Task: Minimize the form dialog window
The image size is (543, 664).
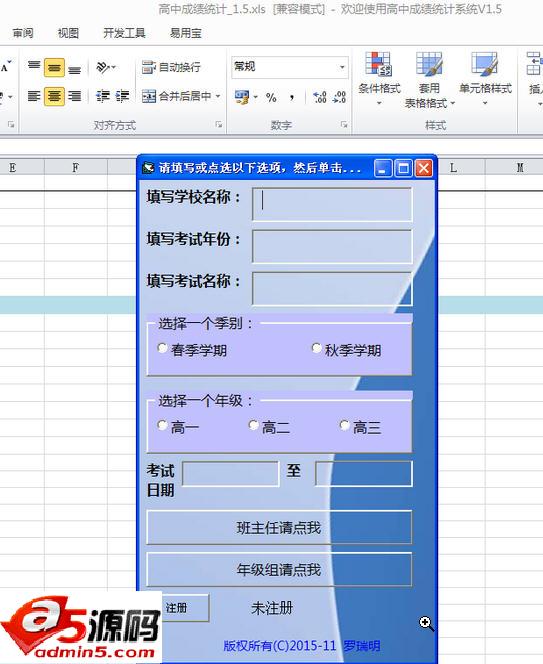Action: click(x=383, y=168)
